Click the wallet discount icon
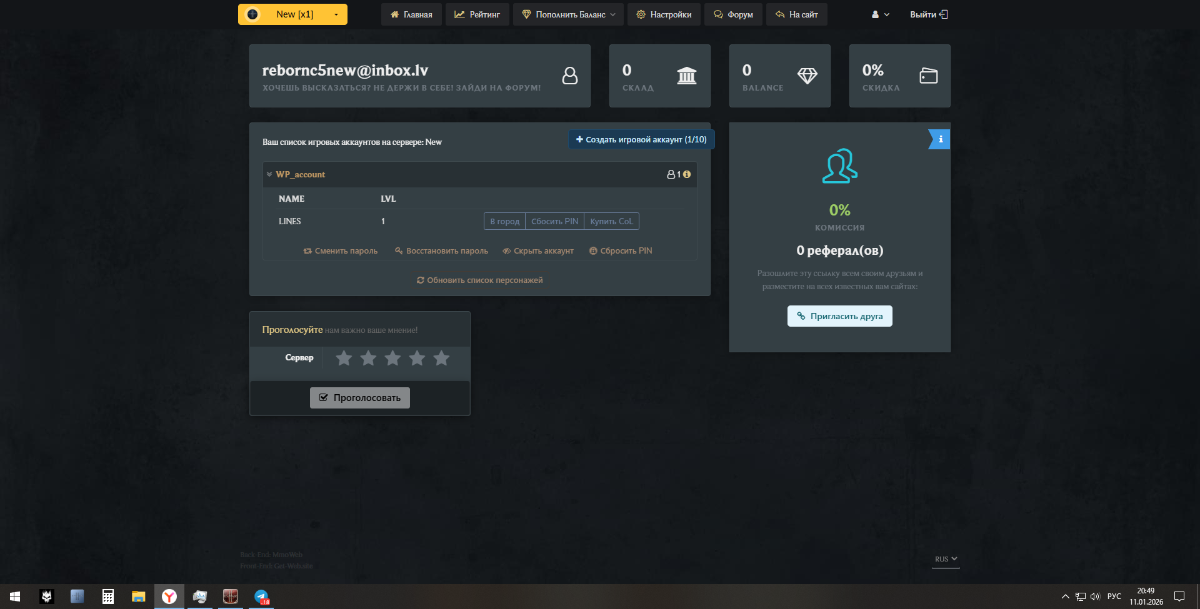The image size is (1200, 609). [x=928, y=76]
